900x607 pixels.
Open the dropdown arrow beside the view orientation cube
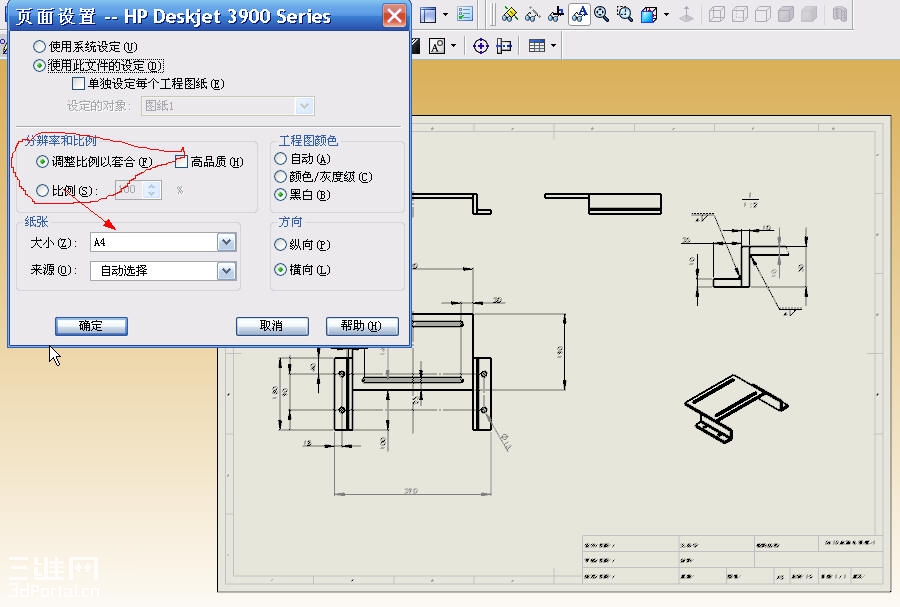666,14
